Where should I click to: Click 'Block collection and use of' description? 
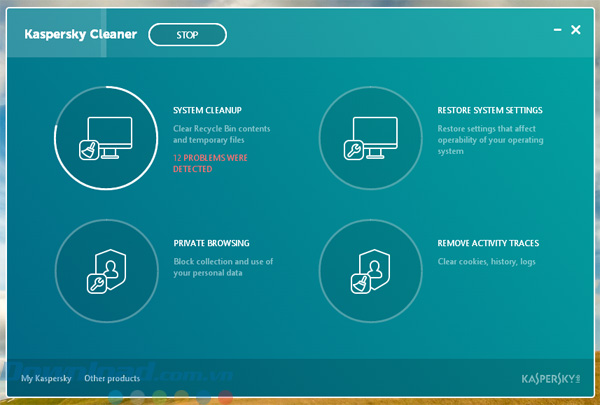[223, 267]
